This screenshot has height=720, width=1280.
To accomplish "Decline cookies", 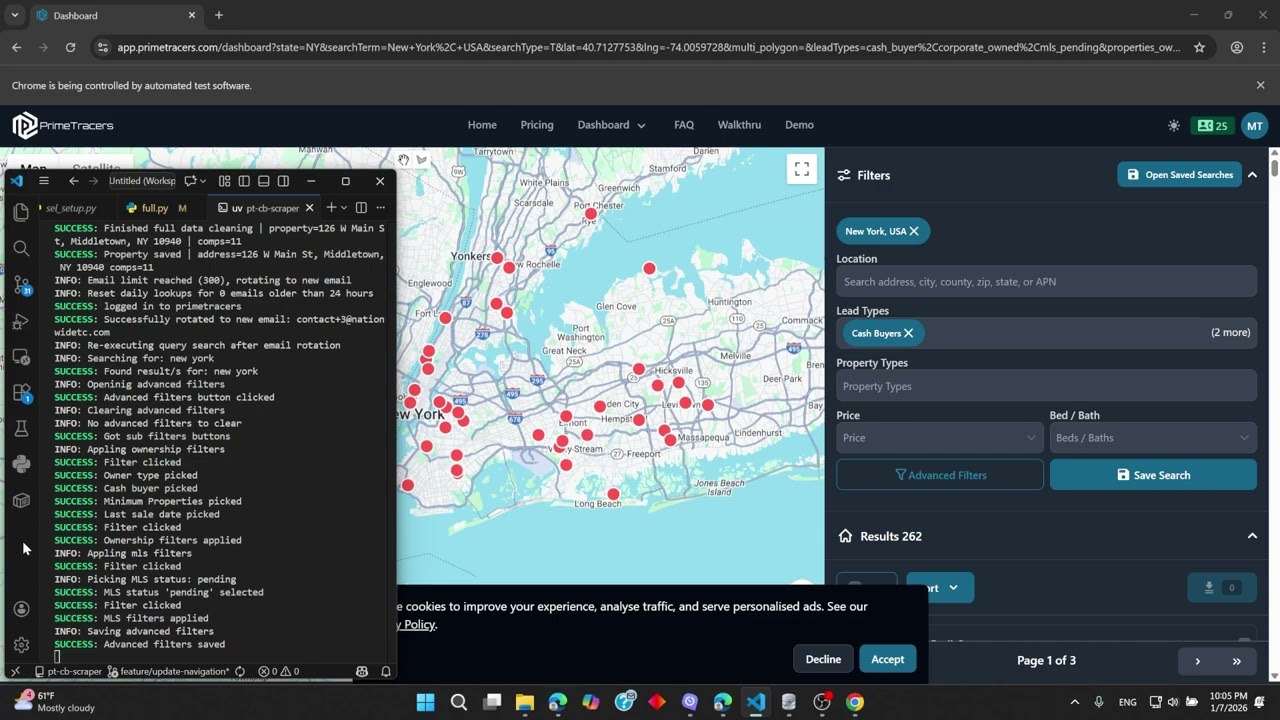I will click(823, 659).
